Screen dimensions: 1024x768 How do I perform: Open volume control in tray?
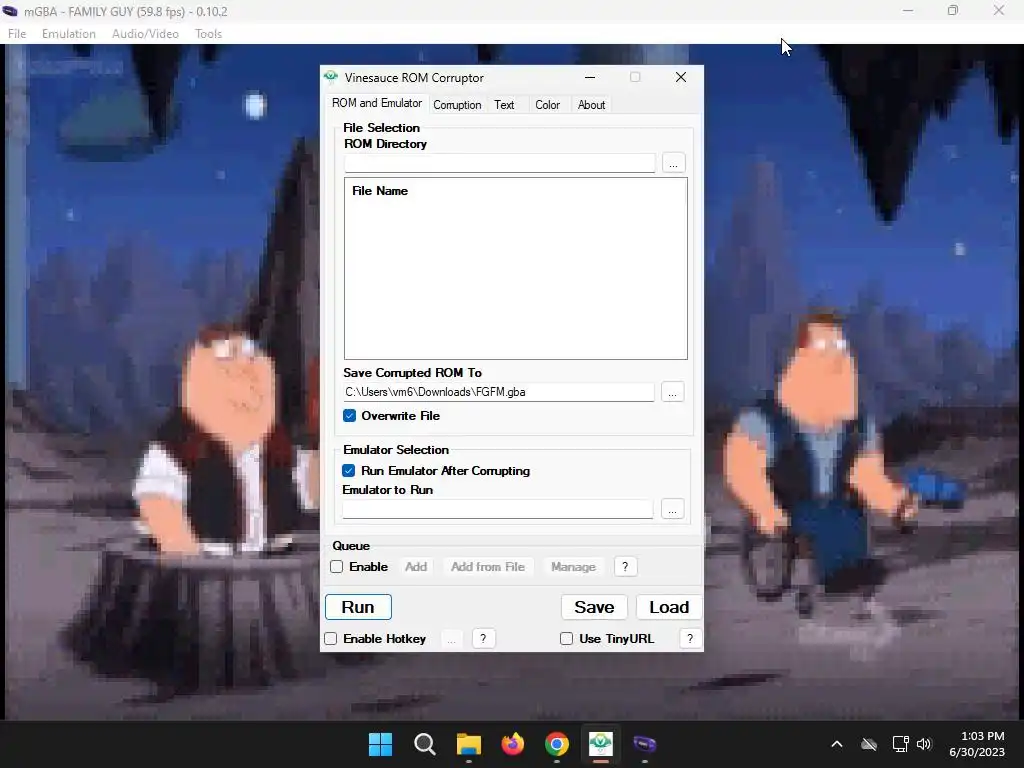click(x=923, y=744)
